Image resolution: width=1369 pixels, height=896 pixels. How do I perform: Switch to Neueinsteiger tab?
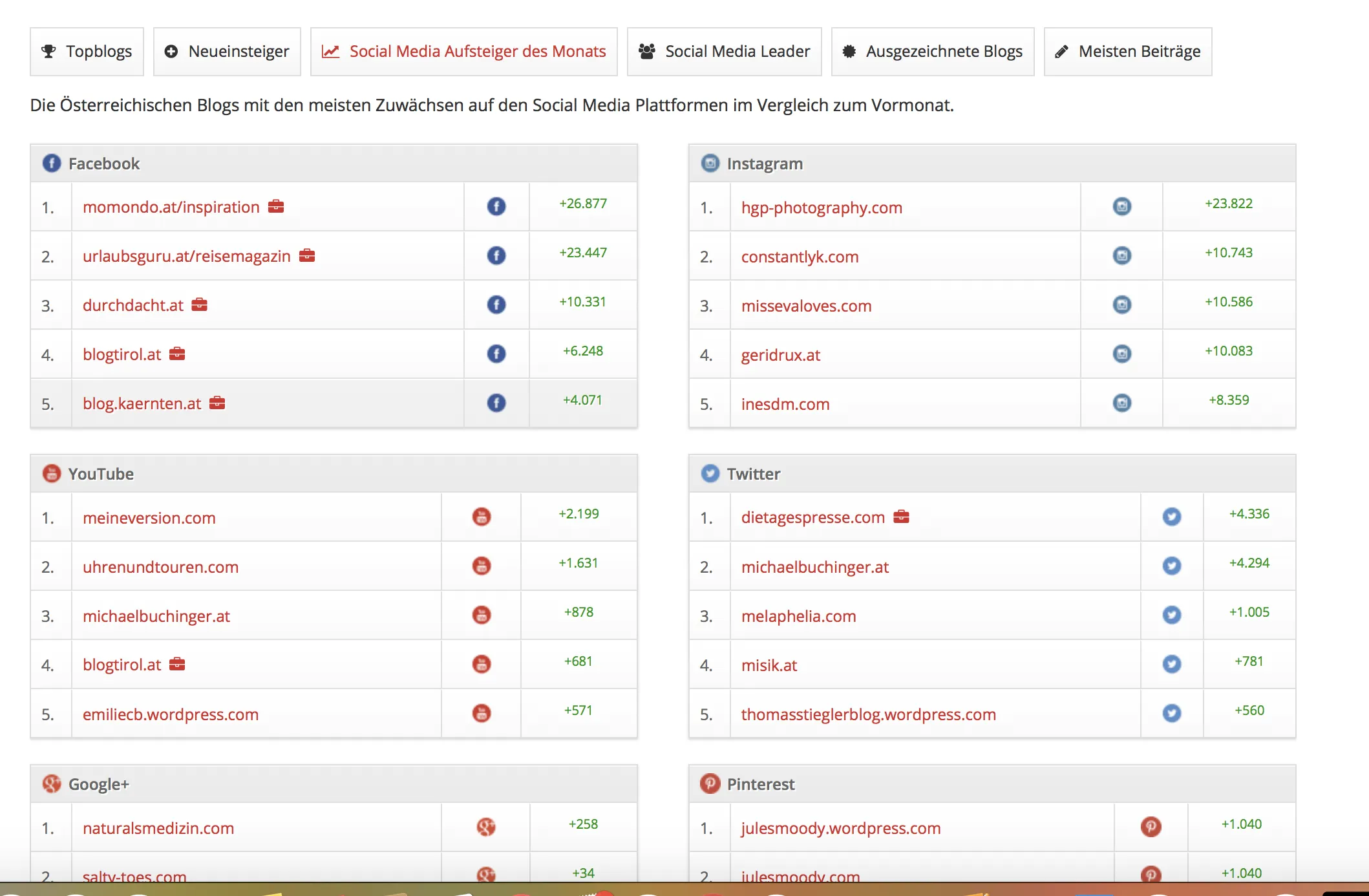click(x=227, y=52)
